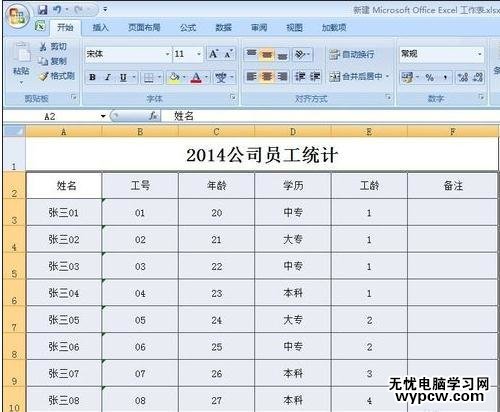Open the 常规 number format dropdown
Image resolution: width=500 pixels, height=412 pixels.
coord(479,54)
